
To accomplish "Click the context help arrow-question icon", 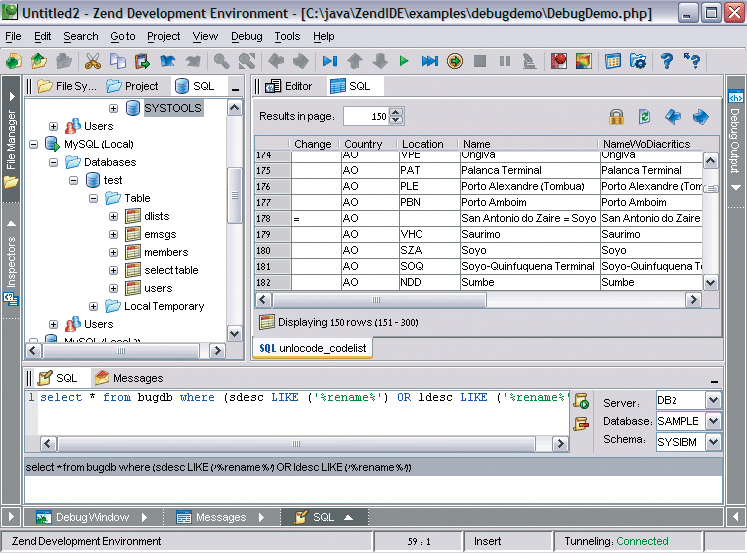I will click(x=692, y=61).
